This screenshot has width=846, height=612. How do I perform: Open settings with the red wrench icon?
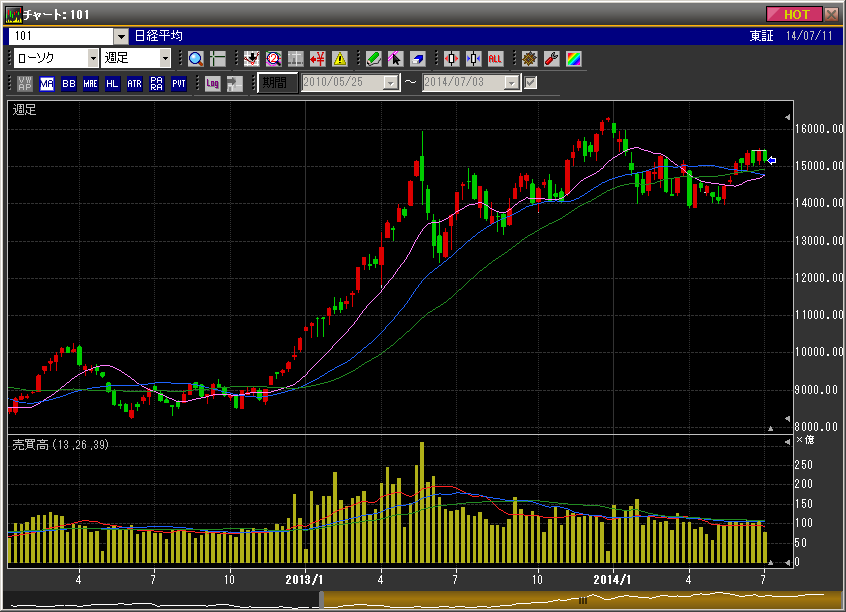tap(550, 59)
